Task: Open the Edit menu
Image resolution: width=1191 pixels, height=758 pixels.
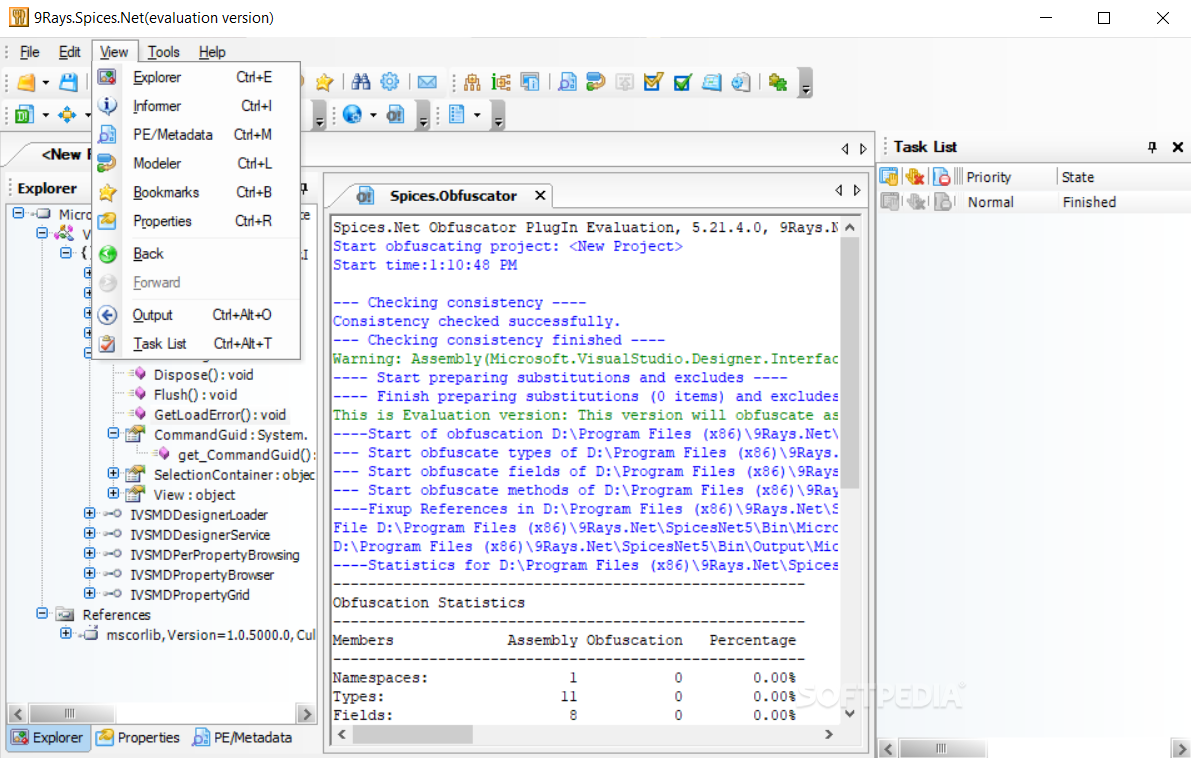Action: 69,52
